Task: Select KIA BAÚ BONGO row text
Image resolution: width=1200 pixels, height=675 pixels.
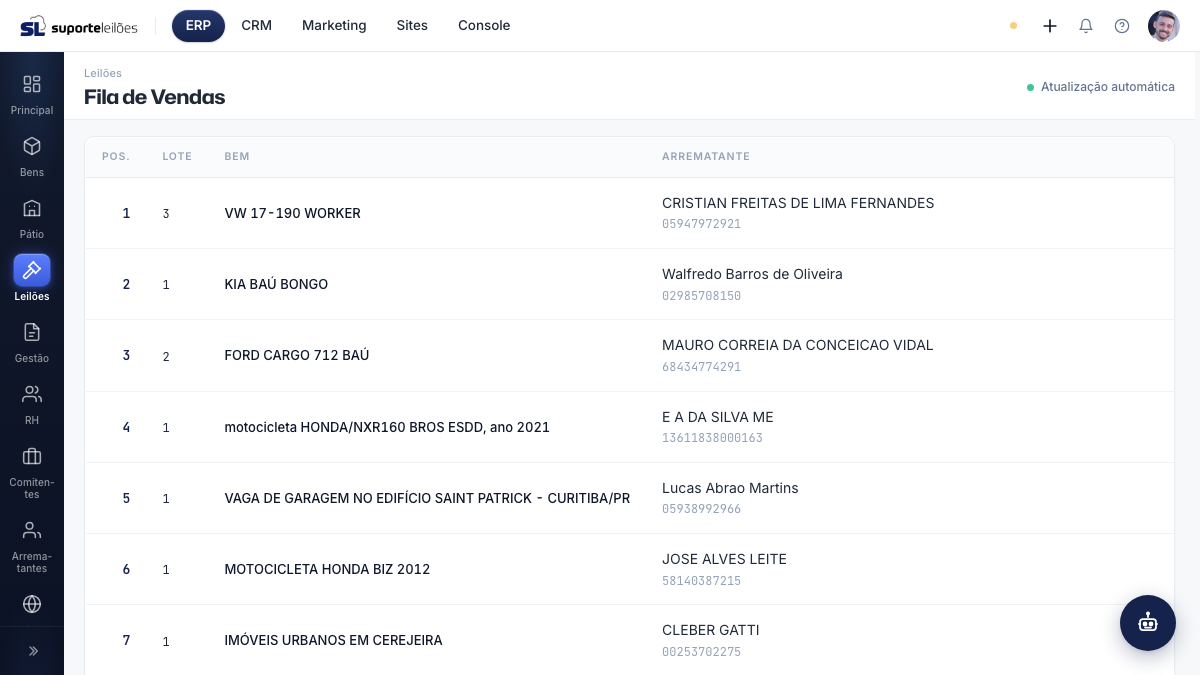Action: click(276, 284)
